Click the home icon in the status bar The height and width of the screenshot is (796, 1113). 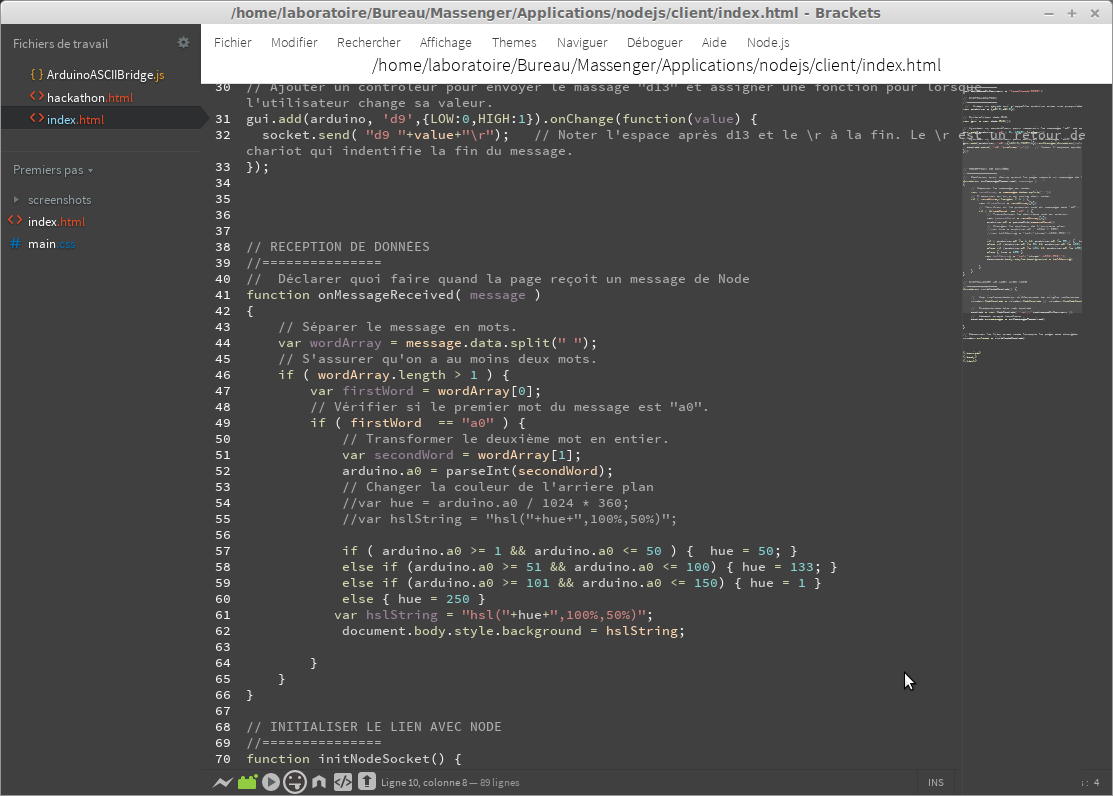coord(318,782)
